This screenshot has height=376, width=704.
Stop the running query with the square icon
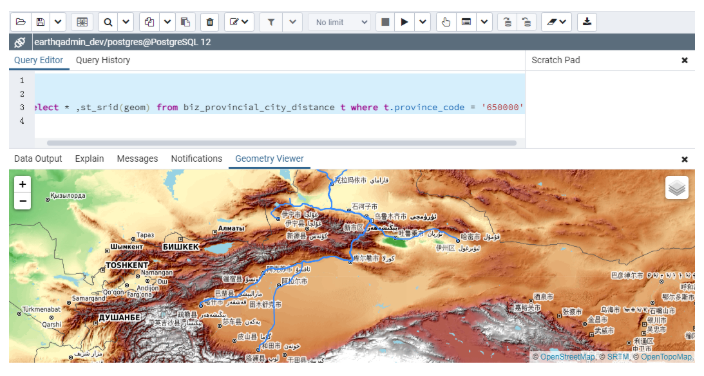coord(385,22)
